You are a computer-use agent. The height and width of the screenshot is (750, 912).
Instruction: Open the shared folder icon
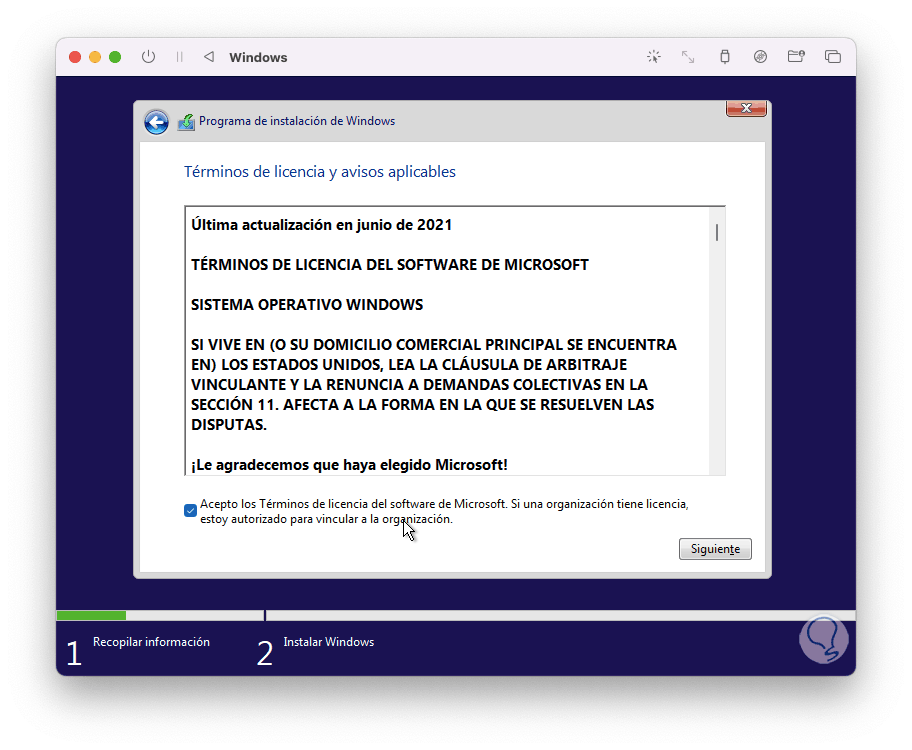pyautogui.click(x=796, y=56)
